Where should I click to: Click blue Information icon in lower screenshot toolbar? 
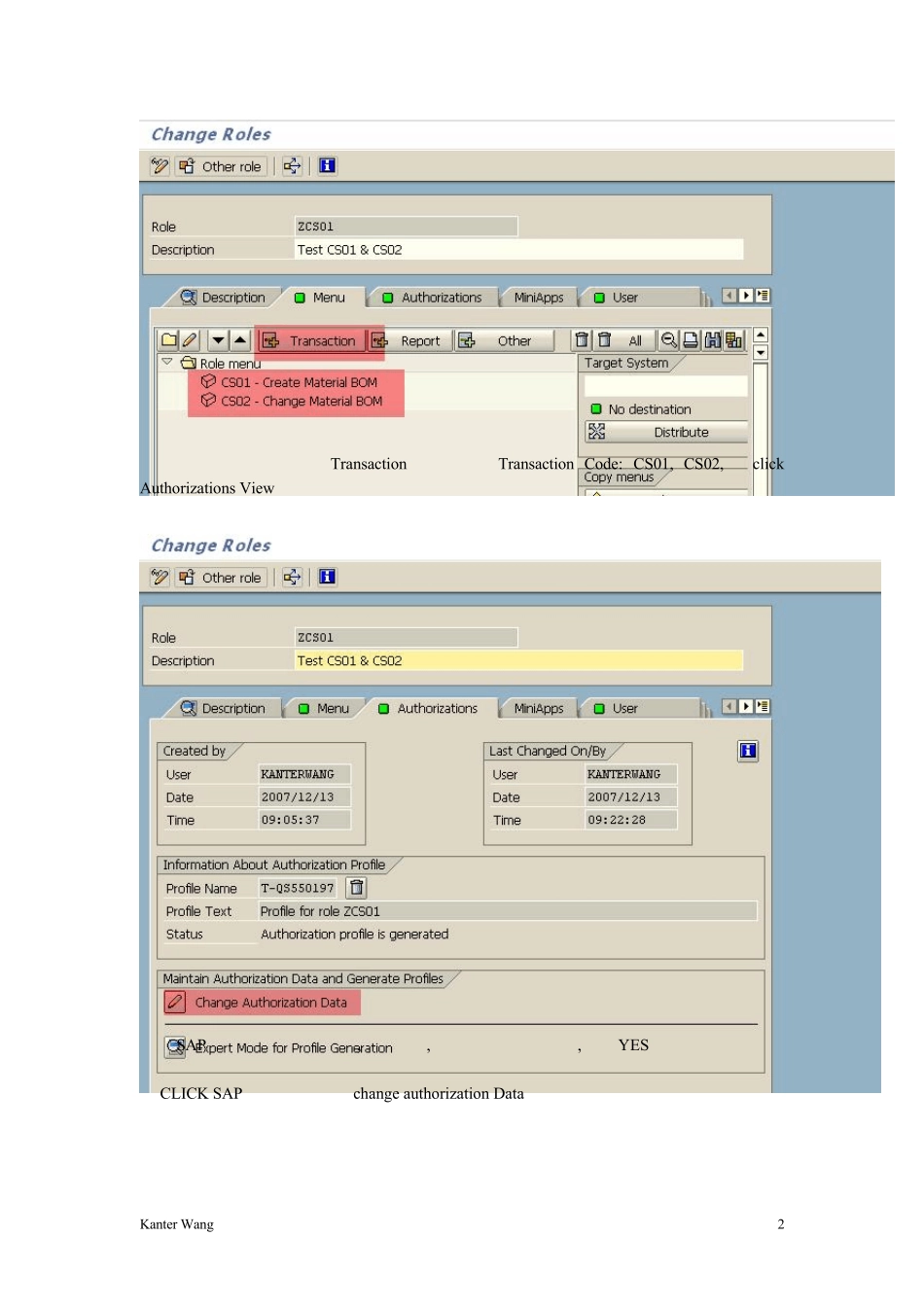[328, 578]
